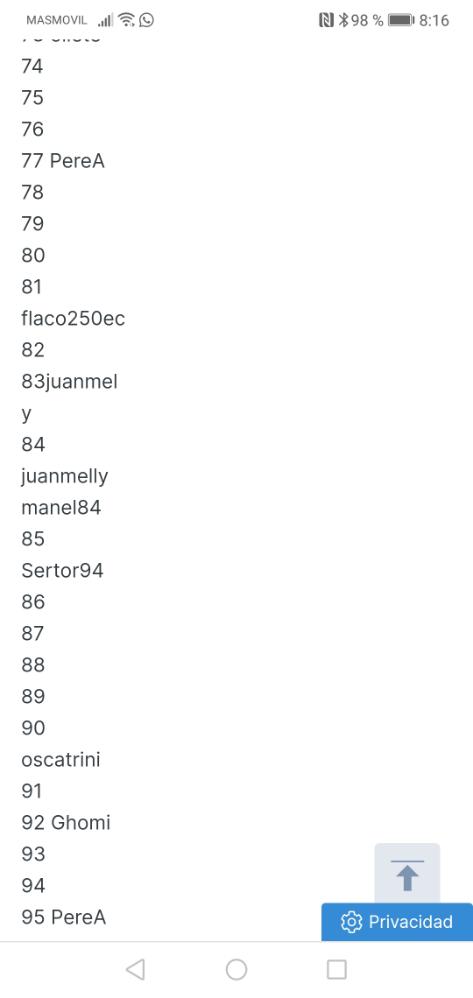Viewport: 473px width, 998px height.
Task: Tap the WhatsApp status bar icon
Action: coord(147,20)
